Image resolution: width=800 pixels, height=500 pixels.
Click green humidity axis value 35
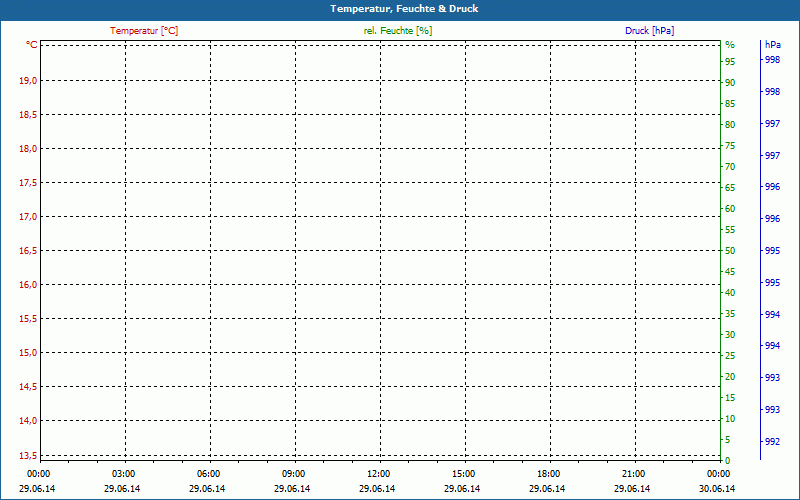tap(730, 314)
